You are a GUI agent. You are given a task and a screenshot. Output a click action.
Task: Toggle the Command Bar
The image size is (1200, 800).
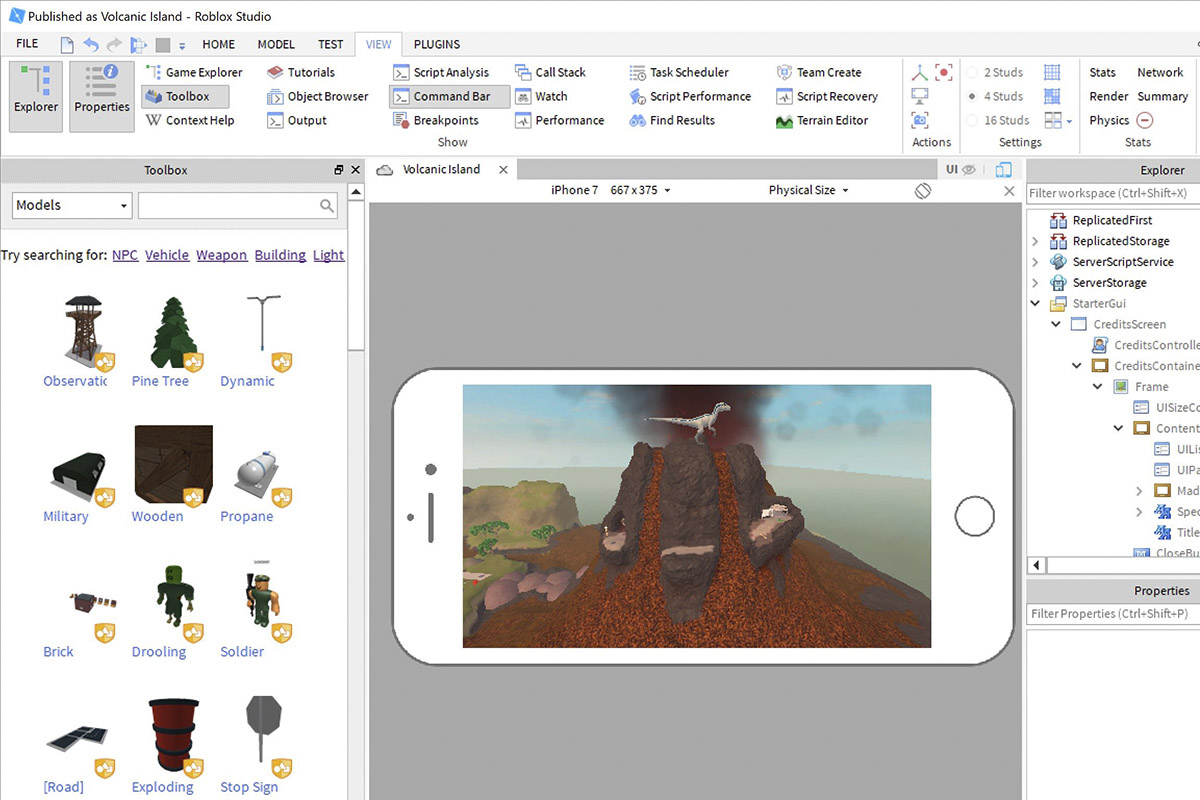coord(449,96)
